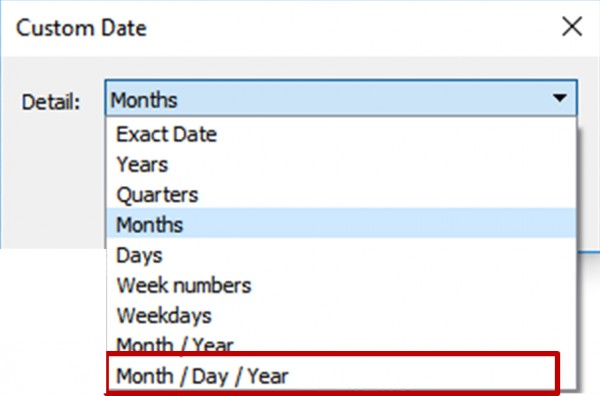Click the Detail combo box showing Months

[341, 98]
